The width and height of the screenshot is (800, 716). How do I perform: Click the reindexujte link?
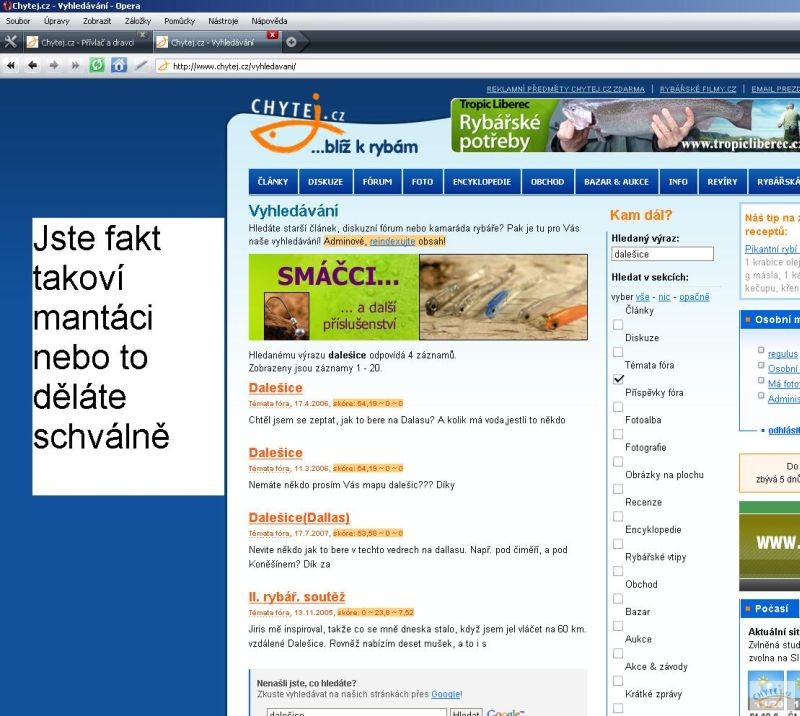click(x=392, y=241)
